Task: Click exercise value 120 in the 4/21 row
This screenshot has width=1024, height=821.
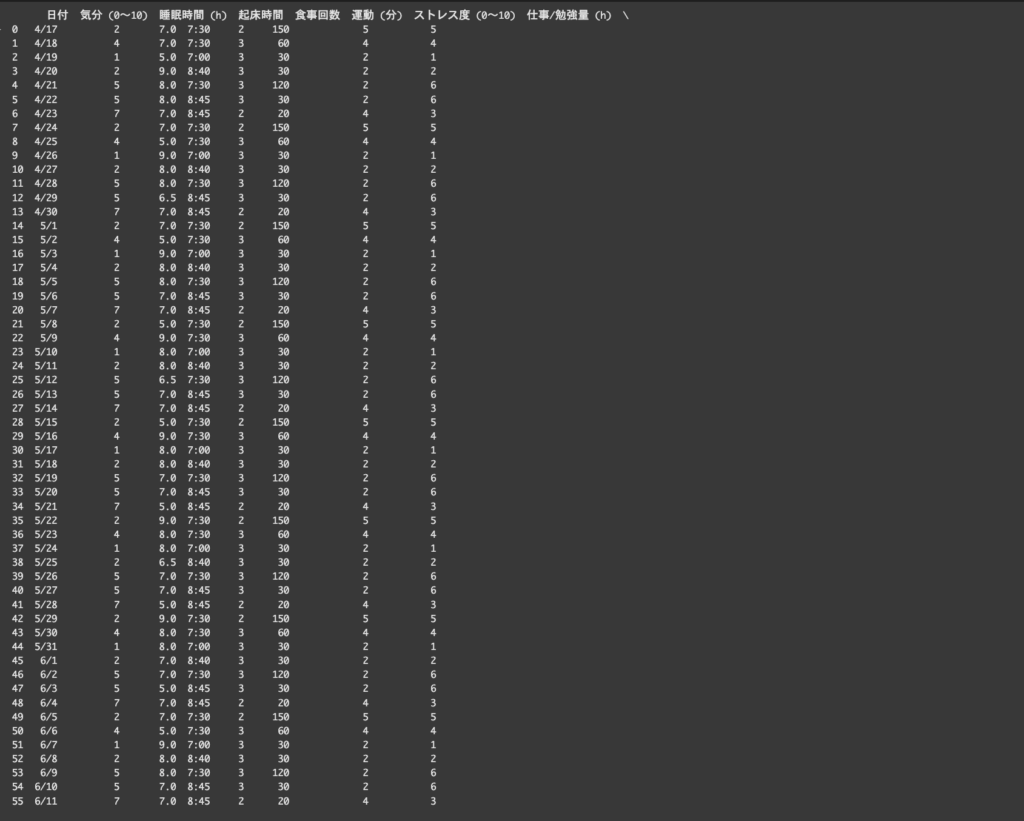Action: pyautogui.click(x=281, y=86)
